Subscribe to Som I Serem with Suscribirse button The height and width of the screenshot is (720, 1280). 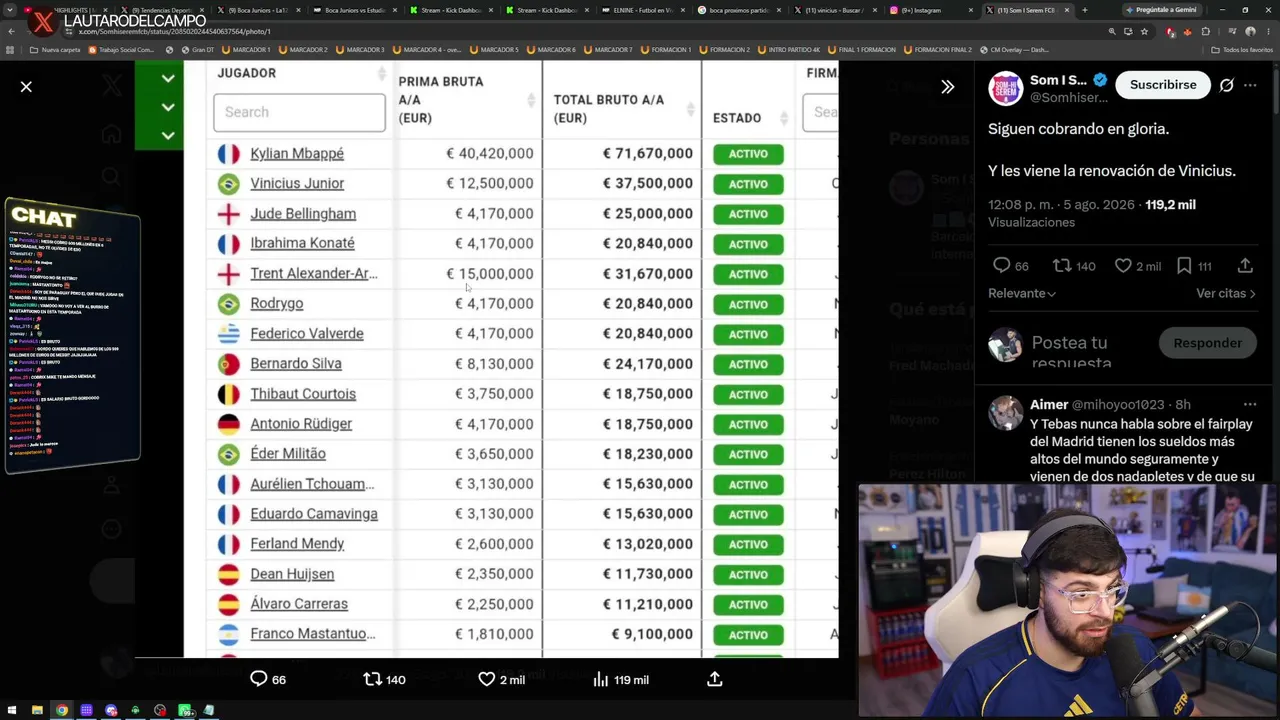(1163, 85)
